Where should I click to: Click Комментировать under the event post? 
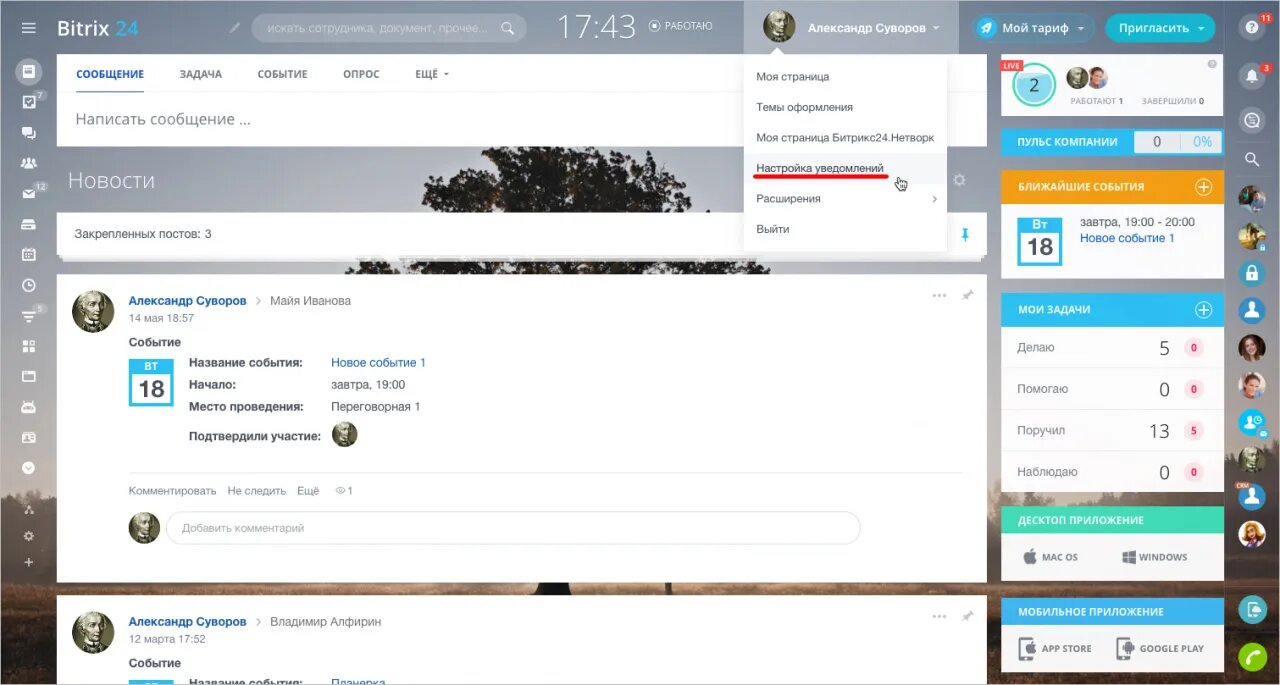172,491
